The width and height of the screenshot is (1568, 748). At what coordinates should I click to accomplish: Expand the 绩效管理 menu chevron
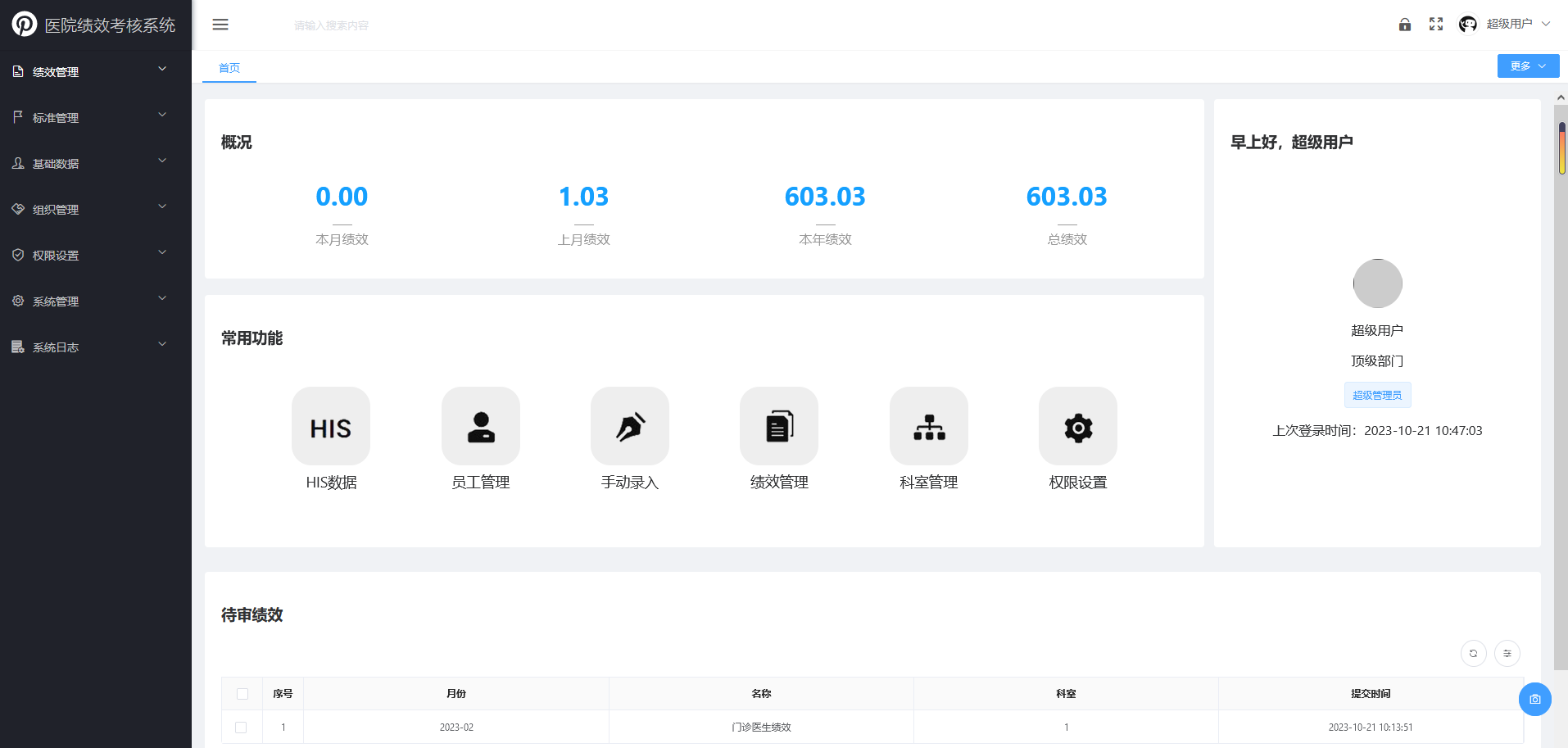[x=162, y=69]
